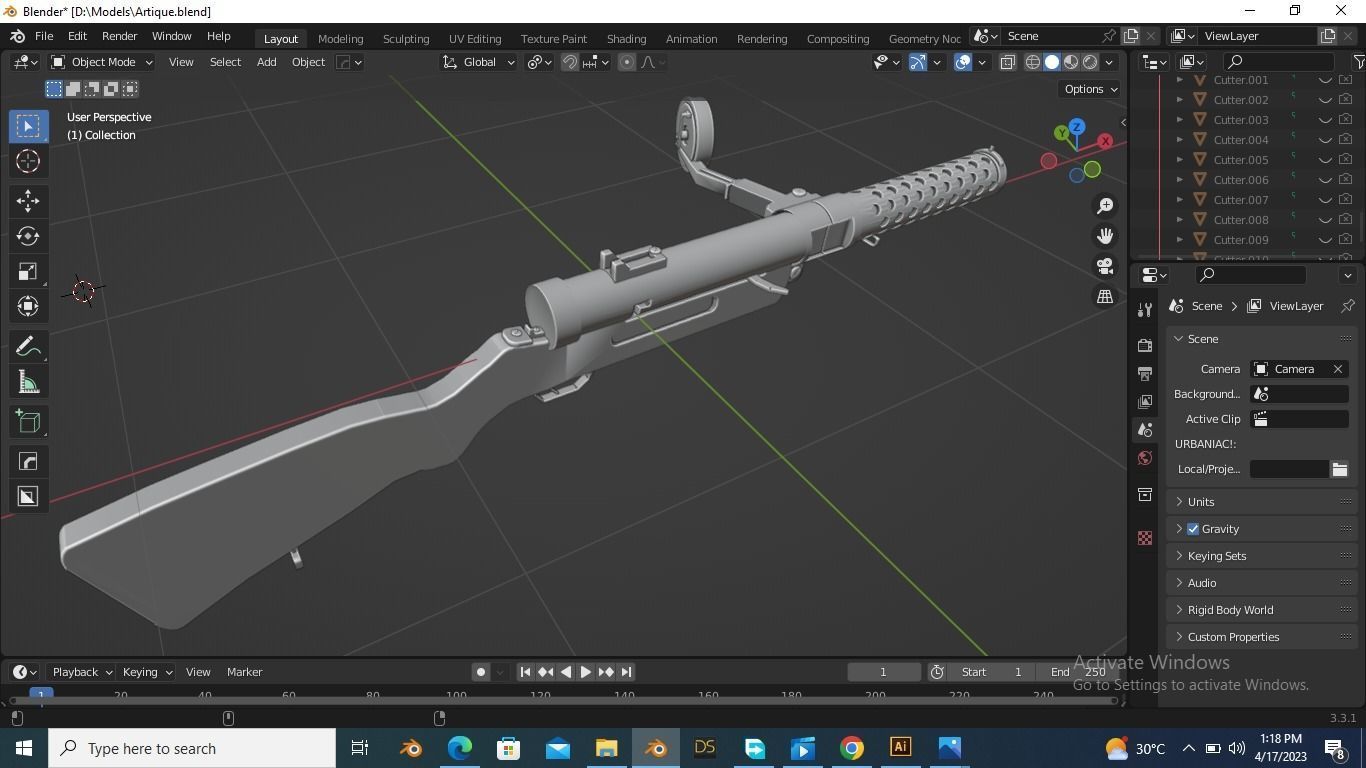Click the End frame field
Image resolution: width=1366 pixels, height=768 pixels.
1076,672
